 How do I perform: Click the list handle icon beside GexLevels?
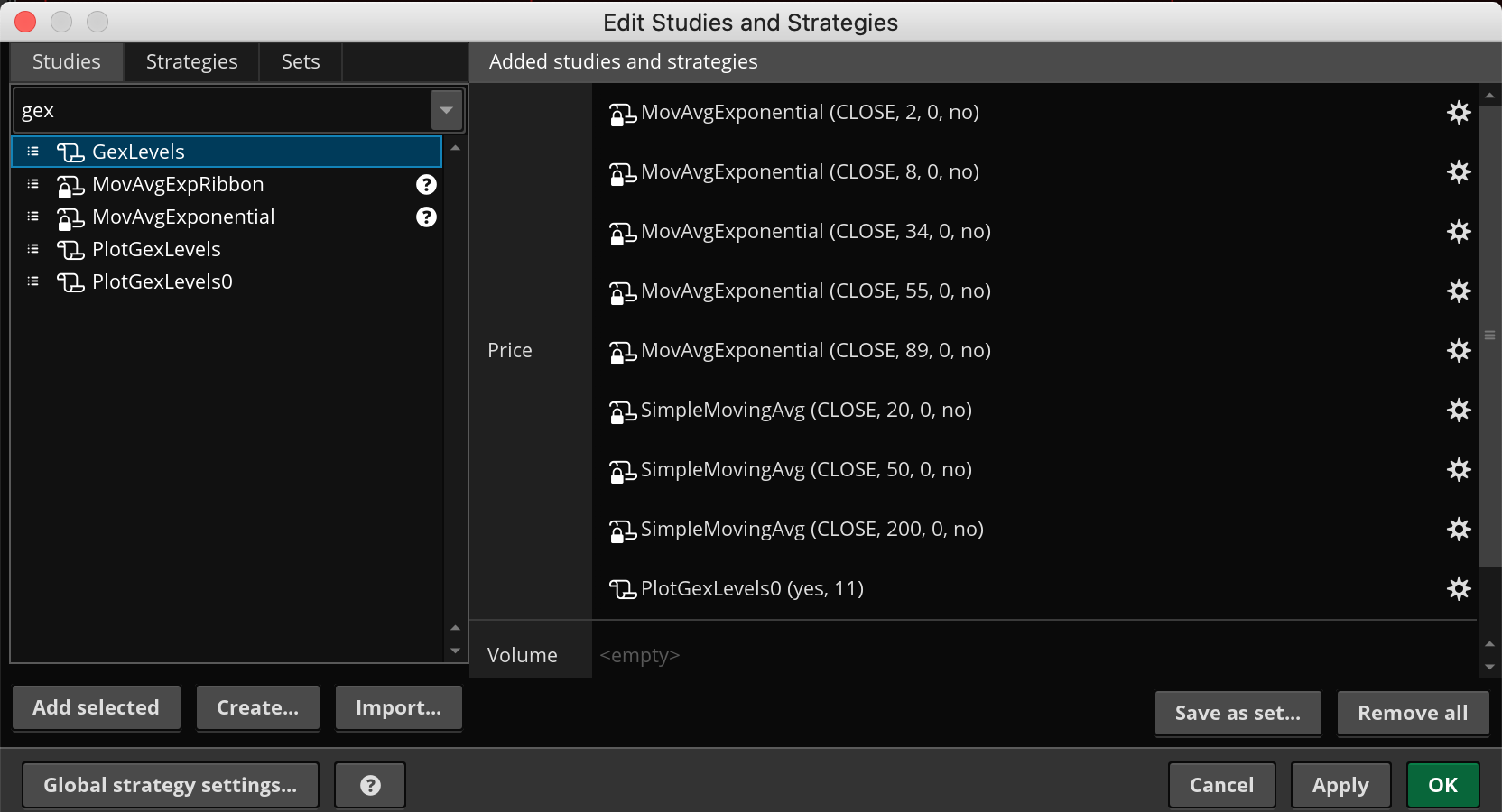(33, 152)
